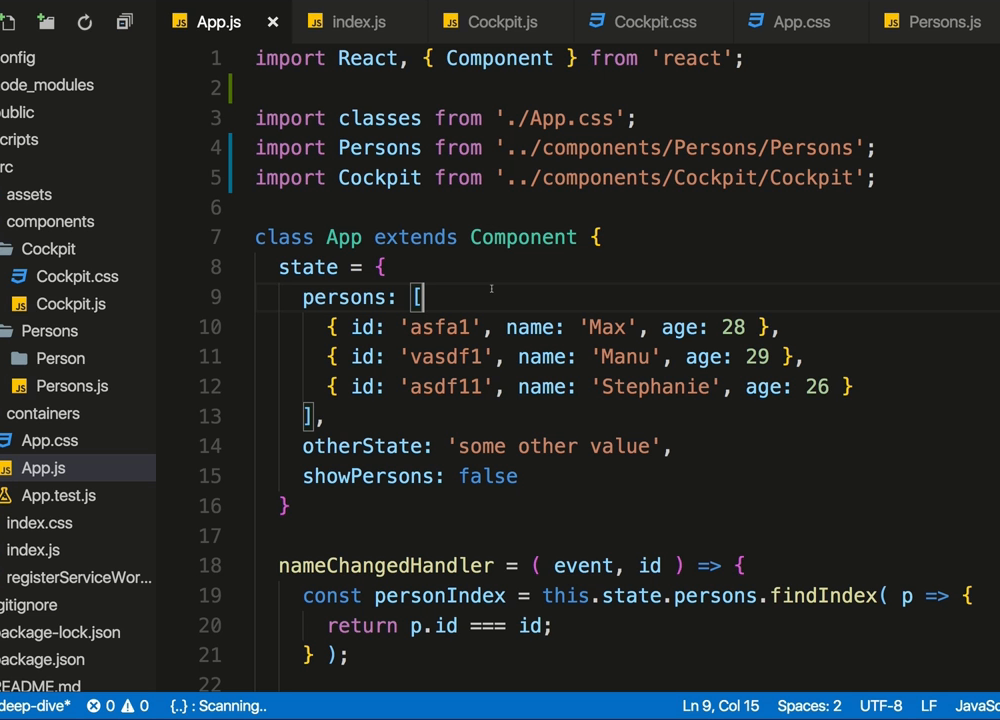Screen dimensions: 1000x720
Task: Click the JS icon on the Cockpit.js tab
Action: (450, 22)
